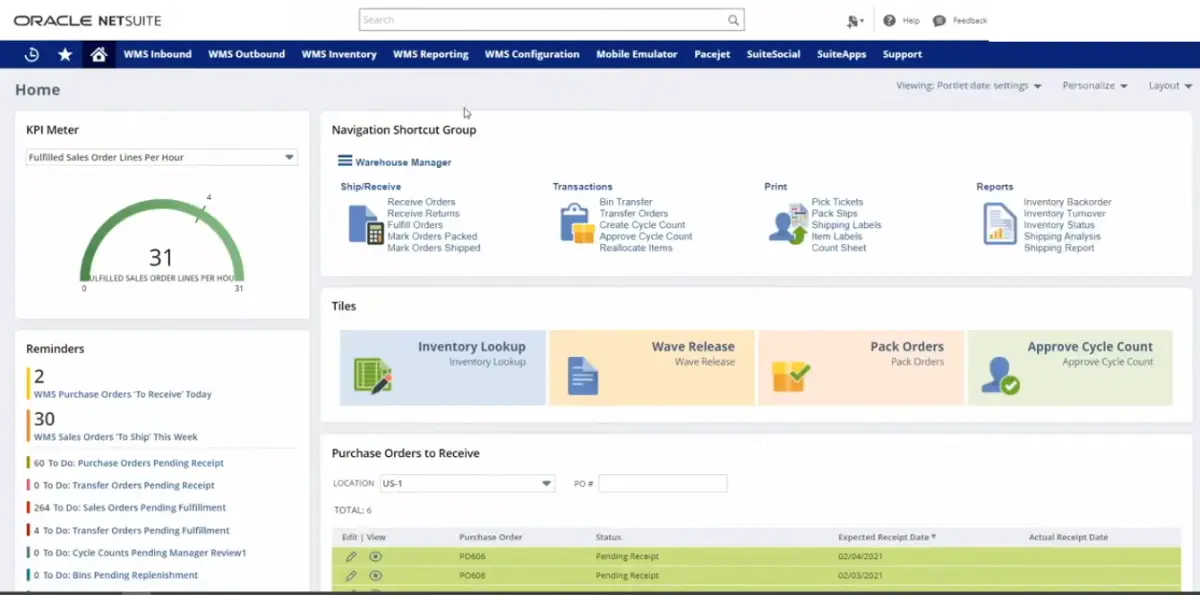
Task: Click the Transactions clipboard box icon
Action: coord(577,224)
